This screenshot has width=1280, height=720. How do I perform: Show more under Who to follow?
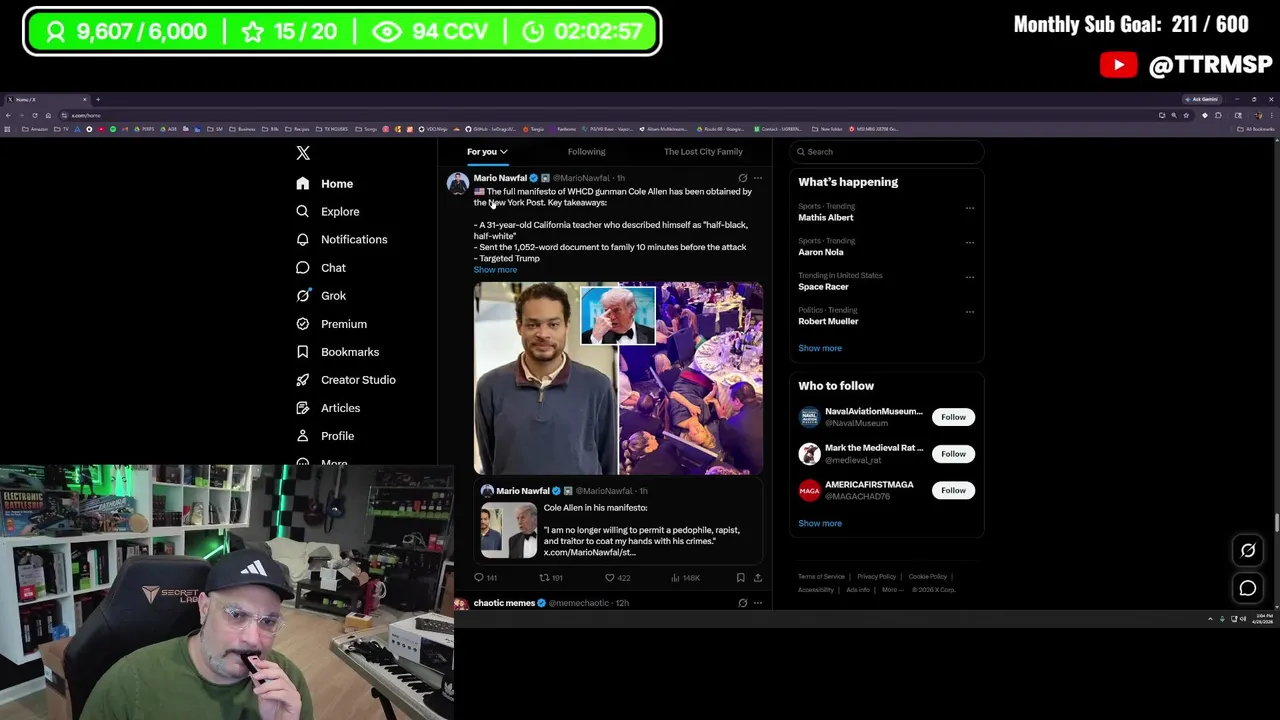[x=820, y=523]
